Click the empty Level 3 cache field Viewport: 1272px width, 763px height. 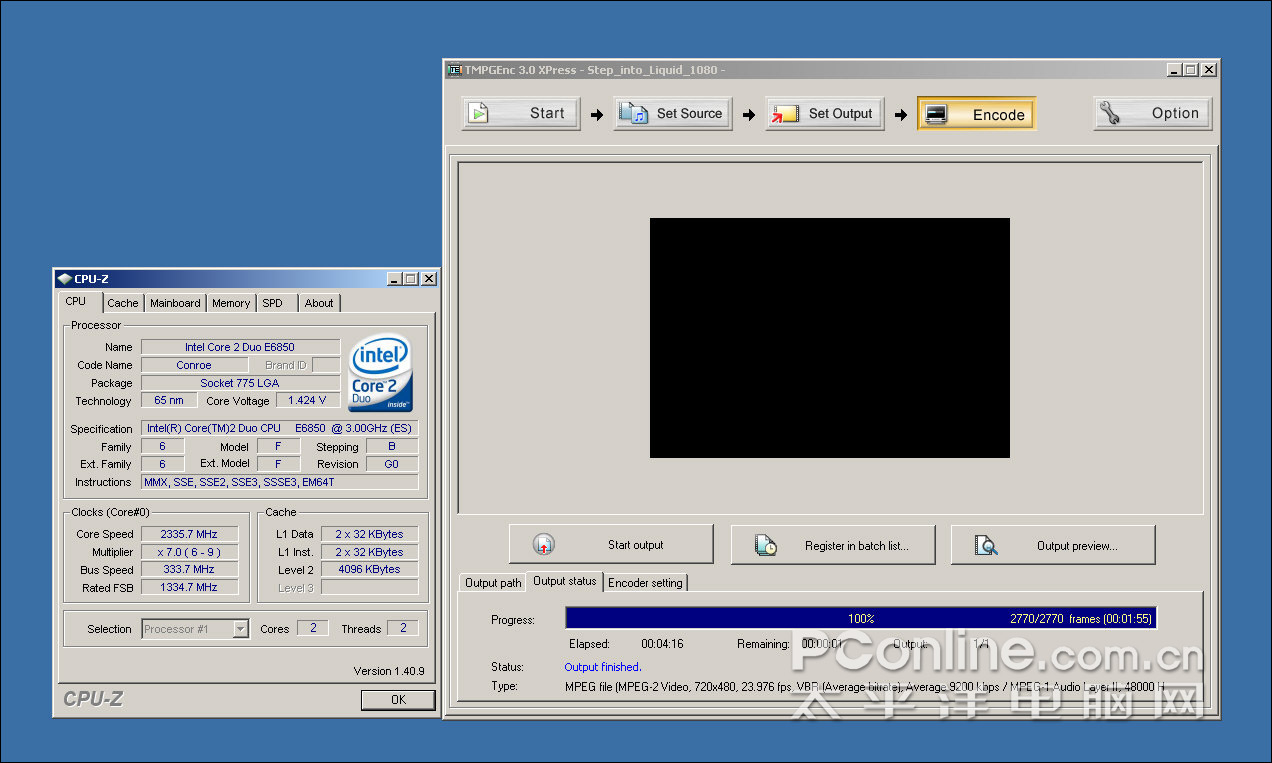coord(369,588)
